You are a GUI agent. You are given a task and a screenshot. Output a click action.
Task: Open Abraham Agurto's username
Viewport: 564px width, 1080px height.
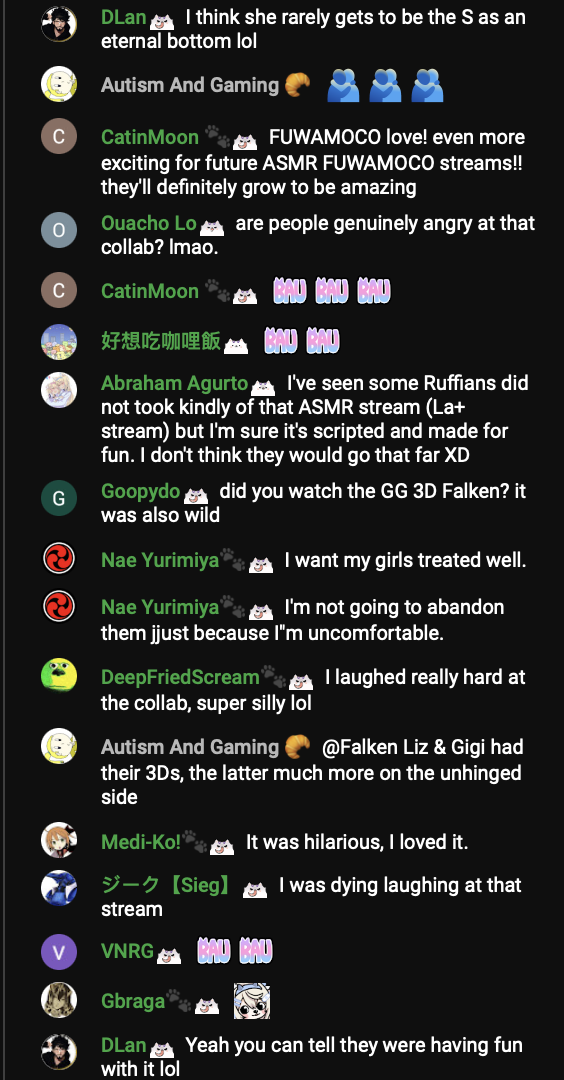(x=174, y=383)
